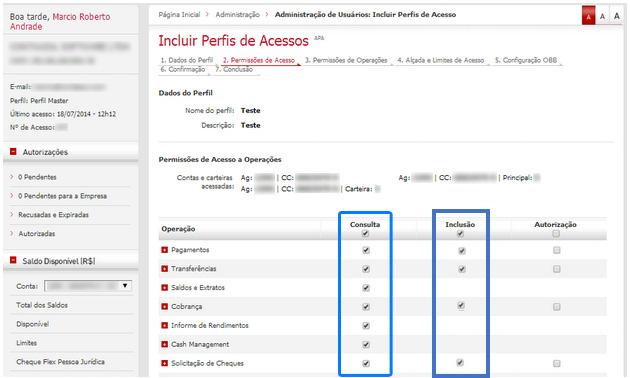Select largest font size A button
The image size is (630, 378).
(616, 16)
